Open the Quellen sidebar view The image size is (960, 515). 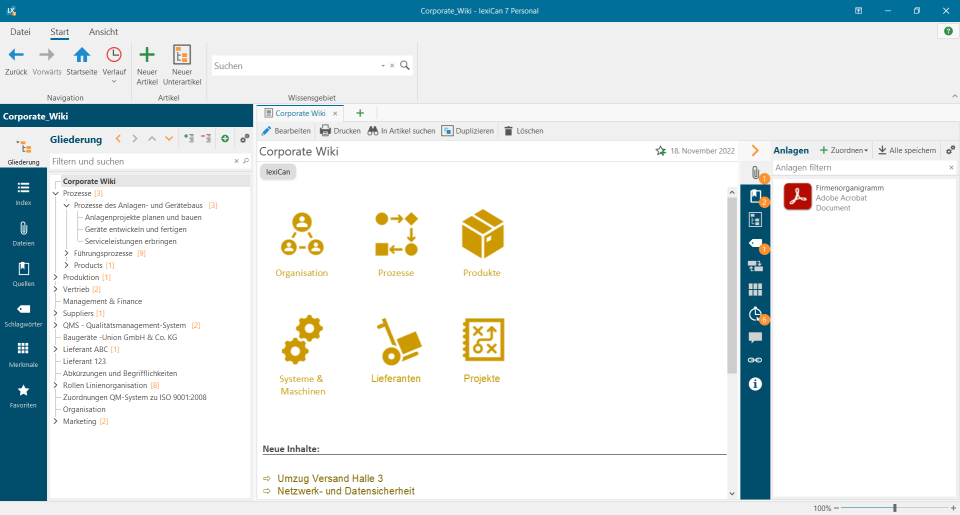point(23,274)
